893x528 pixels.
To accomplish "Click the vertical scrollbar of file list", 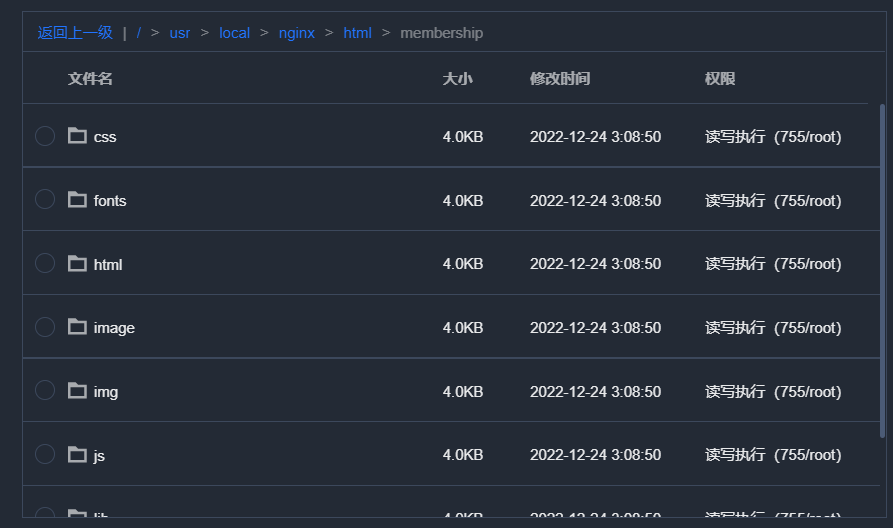I will coord(881,270).
